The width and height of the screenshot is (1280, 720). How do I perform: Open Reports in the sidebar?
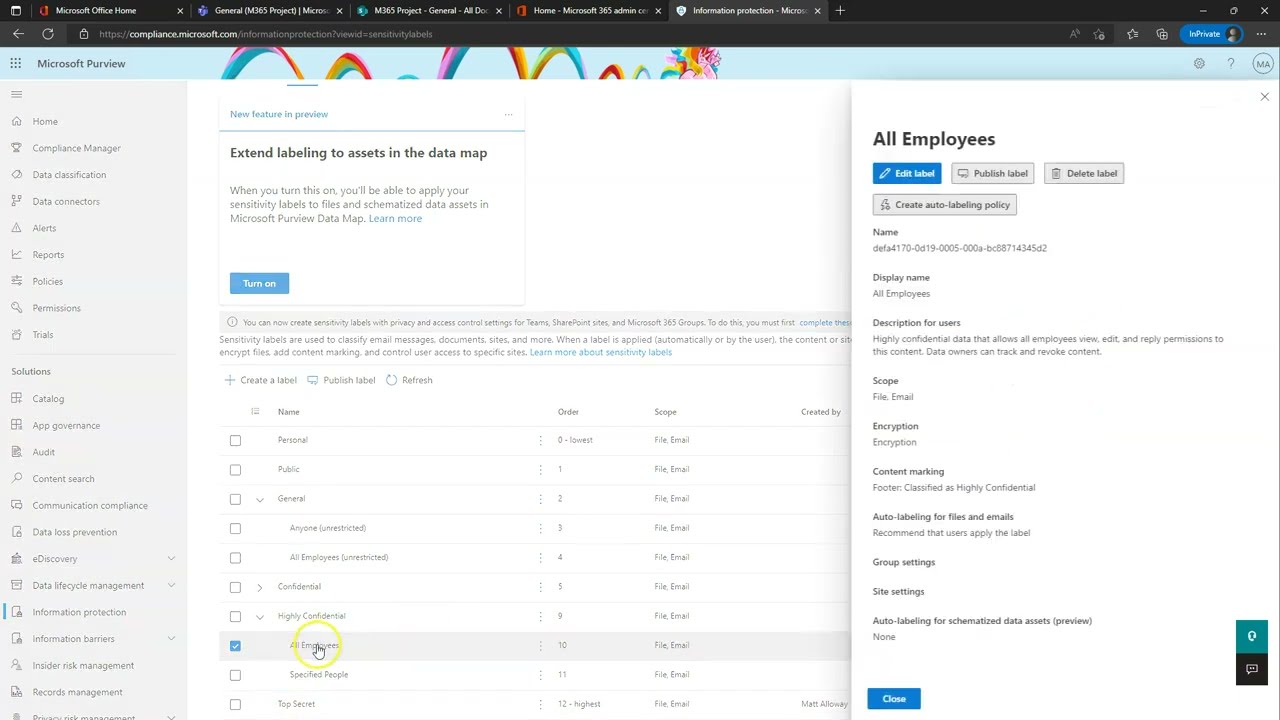(x=48, y=255)
